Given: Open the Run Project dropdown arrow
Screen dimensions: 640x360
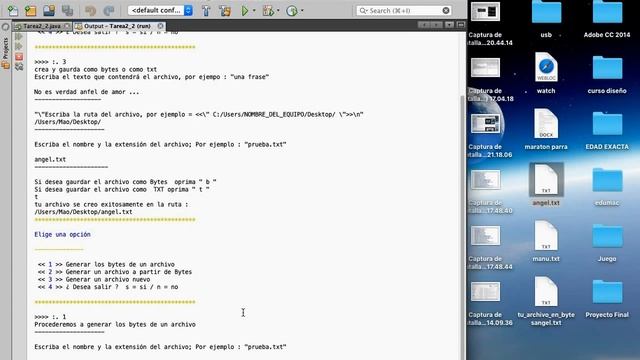Looking at the screenshot, I should tap(254, 11).
